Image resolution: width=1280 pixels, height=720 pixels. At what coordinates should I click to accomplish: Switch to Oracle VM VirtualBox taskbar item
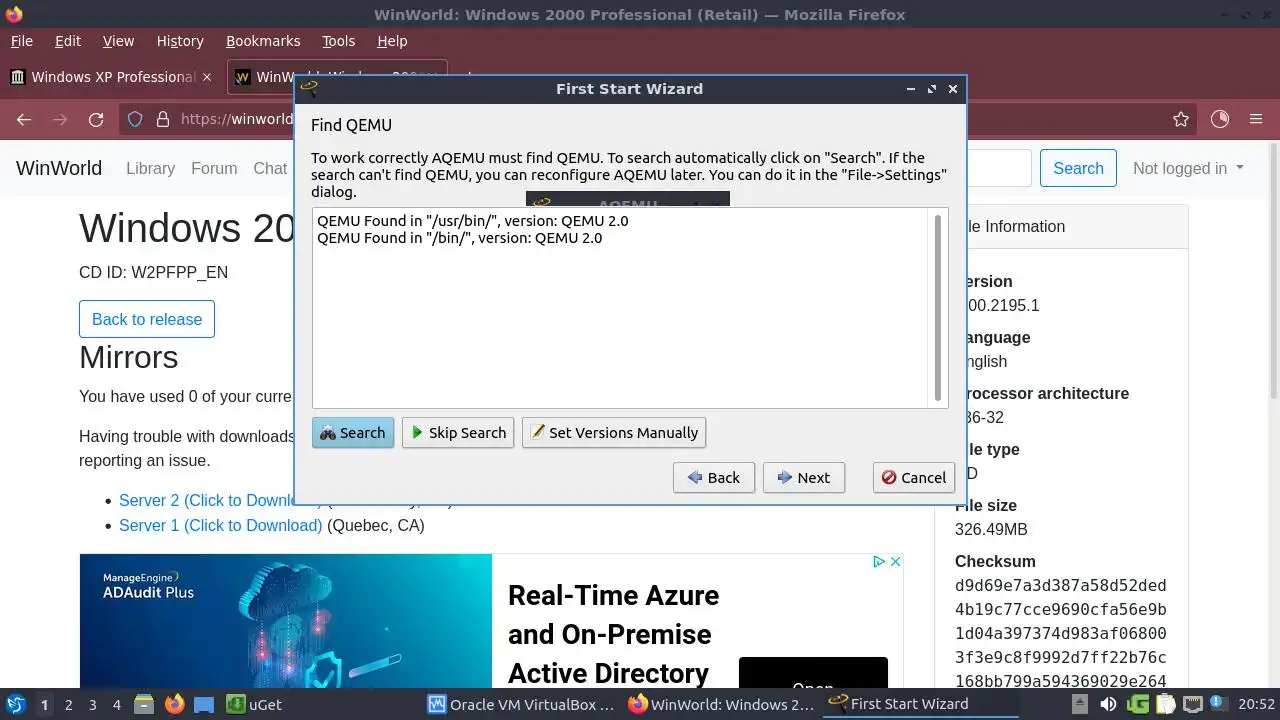pyautogui.click(x=522, y=704)
